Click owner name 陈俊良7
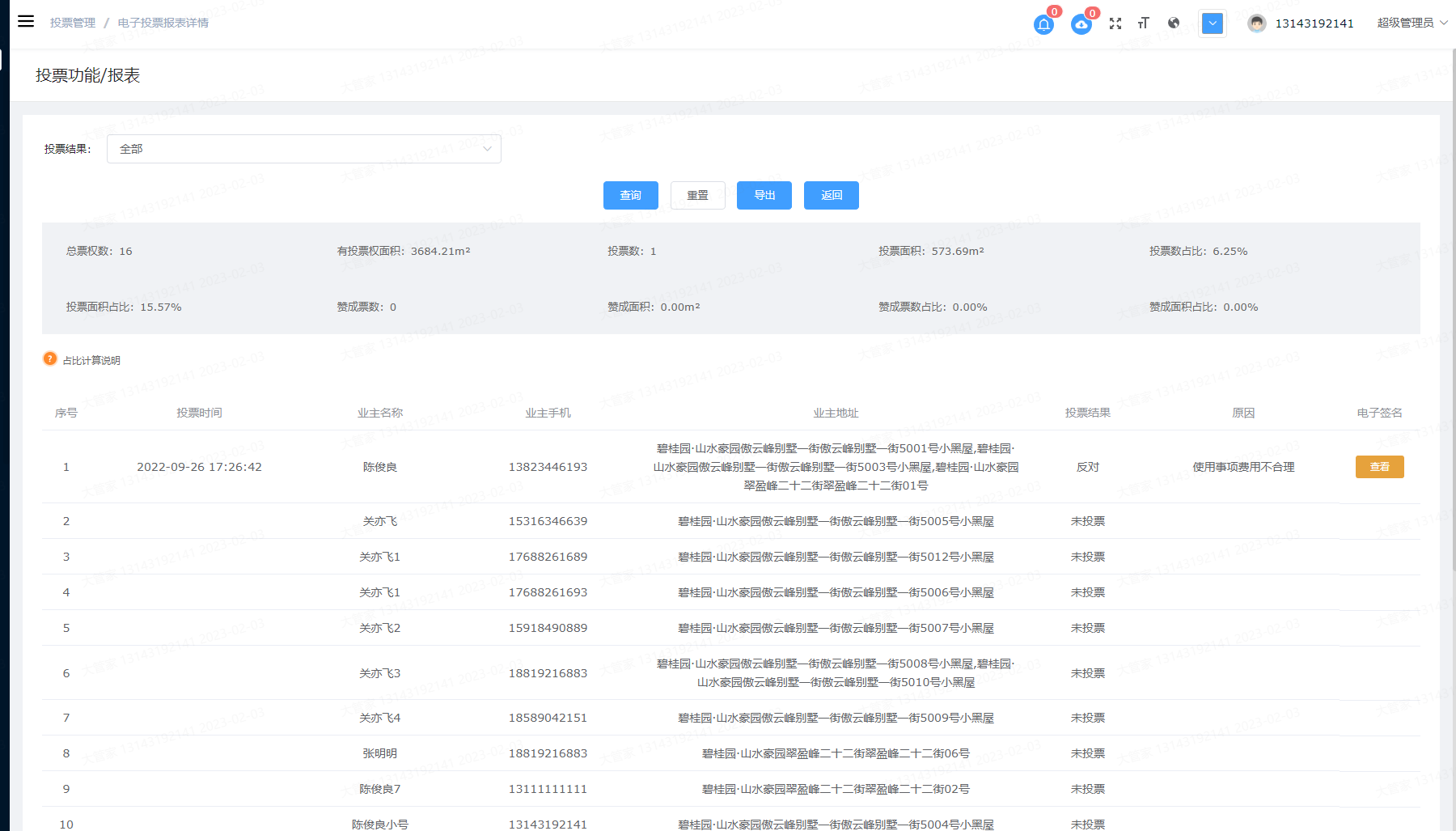The height and width of the screenshot is (831, 1456). pos(380,789)
